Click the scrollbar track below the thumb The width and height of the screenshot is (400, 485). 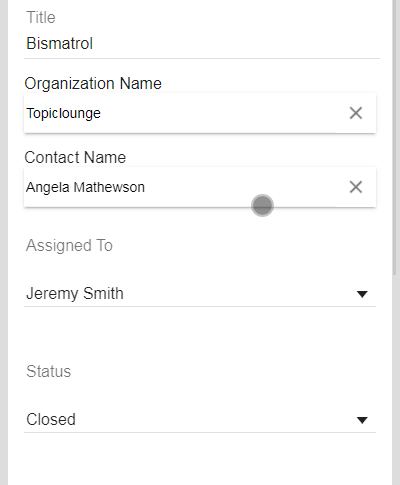(396, 380)
